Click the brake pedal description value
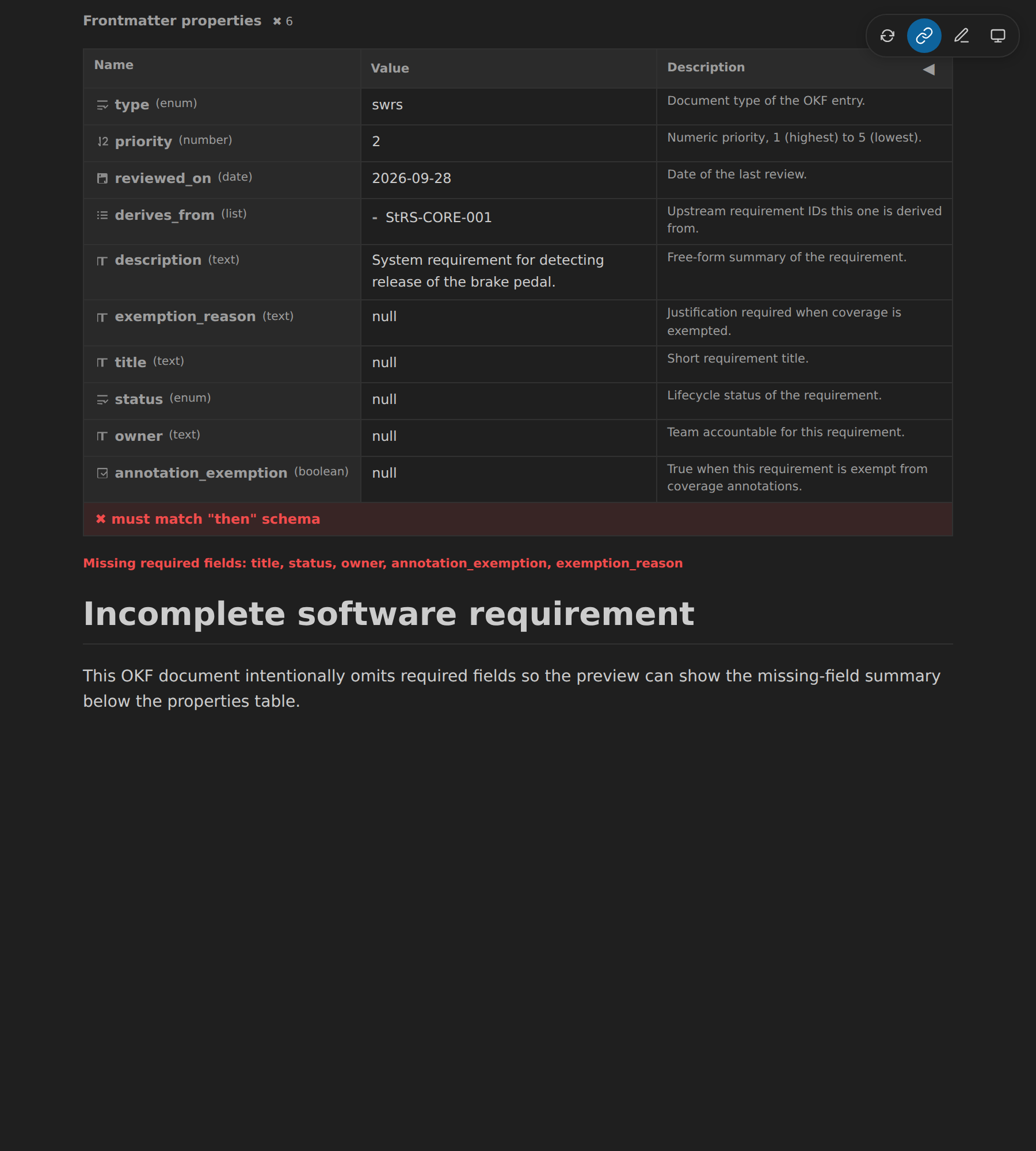Image resolution: width=1036 pixels, height=1151 pixels. [487, 271]
